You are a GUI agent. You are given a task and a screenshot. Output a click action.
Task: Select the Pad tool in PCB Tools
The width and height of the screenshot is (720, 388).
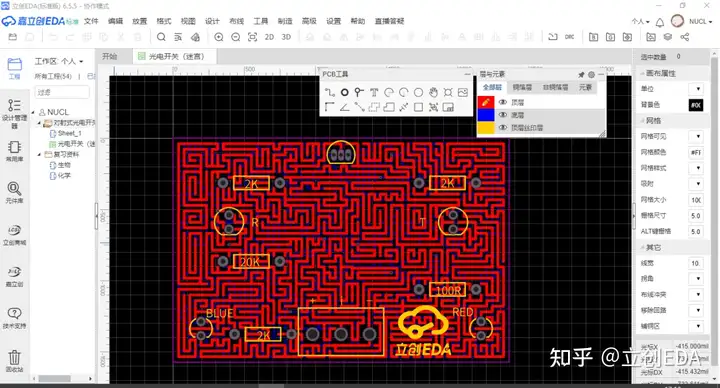coord(344,92)
